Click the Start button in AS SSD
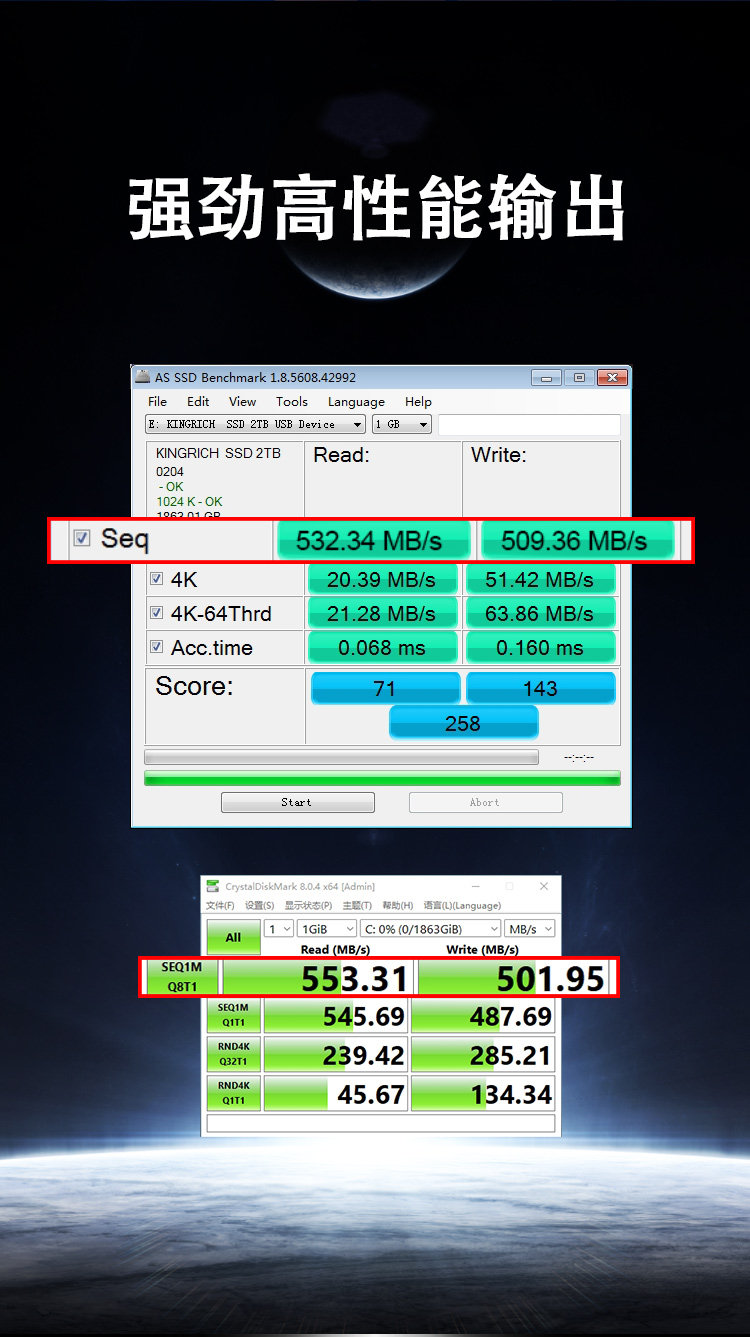The height and width of the screenshot is (1337, 750). 297,802
